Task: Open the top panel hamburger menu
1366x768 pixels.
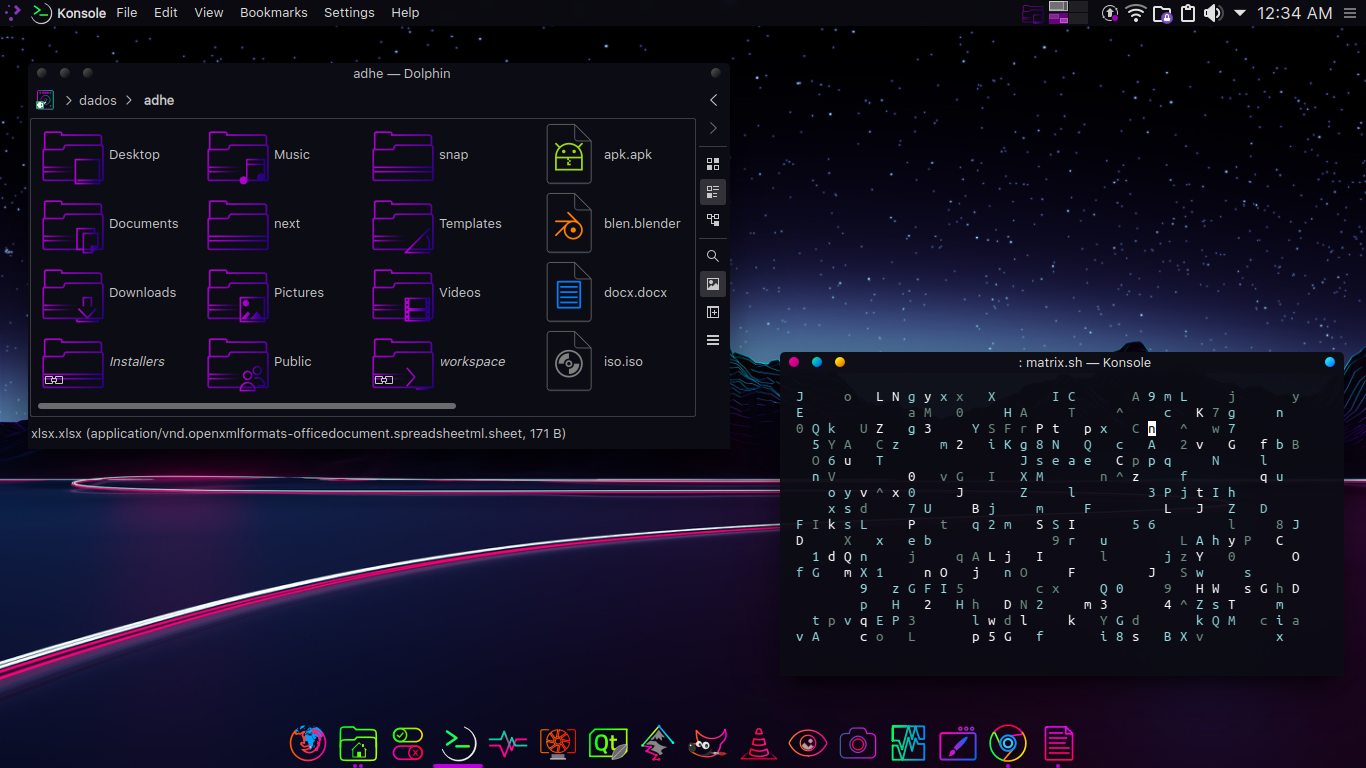Action: coord(1349,13)
